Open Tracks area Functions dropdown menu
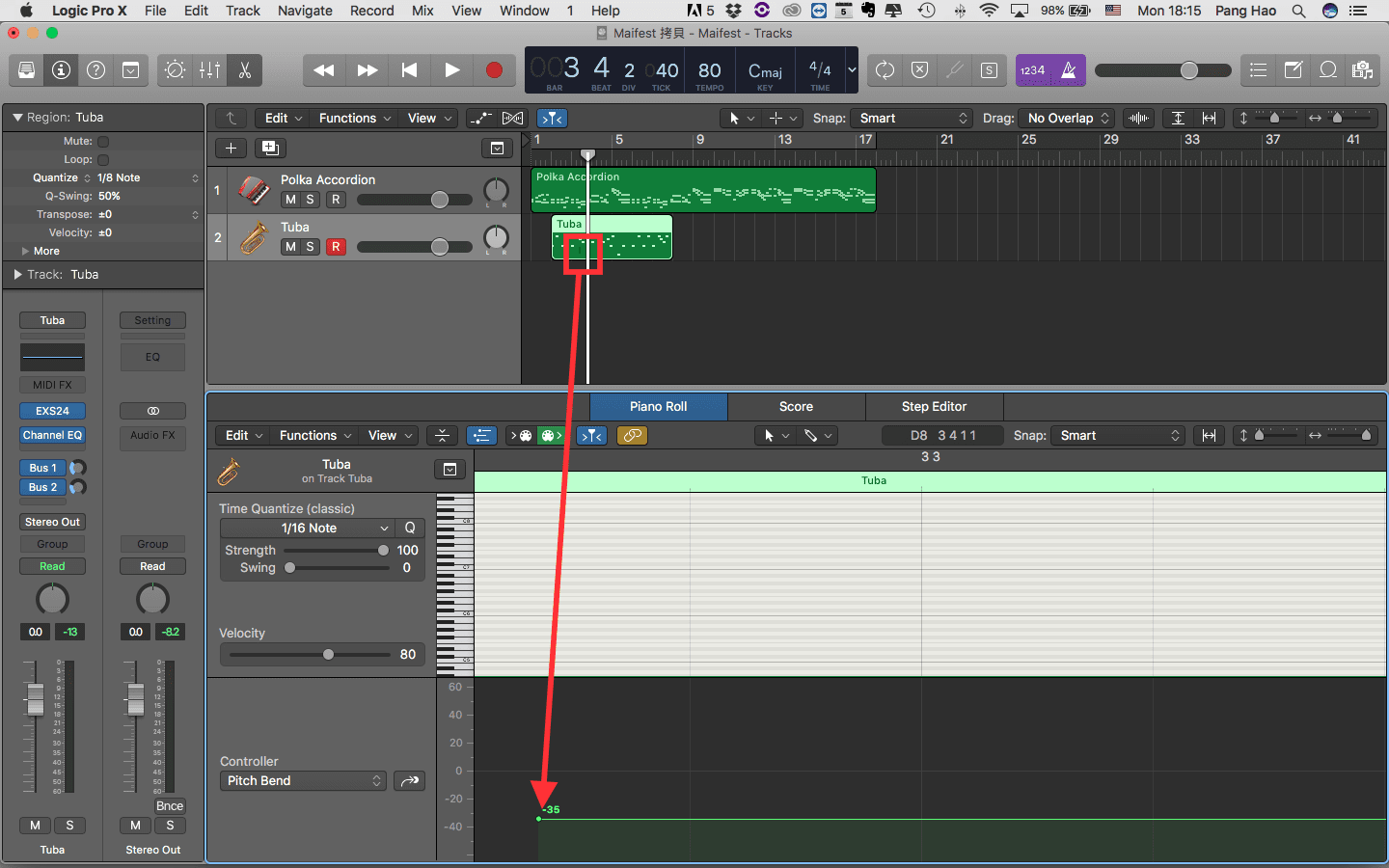This screenshot has width=1389, height=868. point(355,118)
